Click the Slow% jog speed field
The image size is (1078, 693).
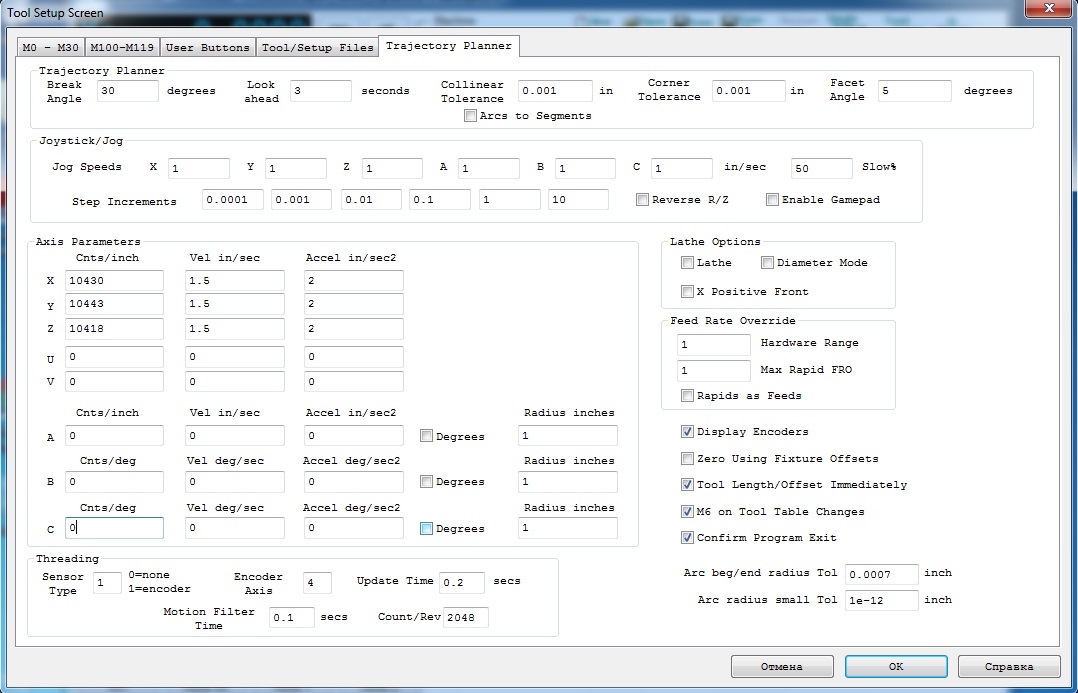point(821,168)
